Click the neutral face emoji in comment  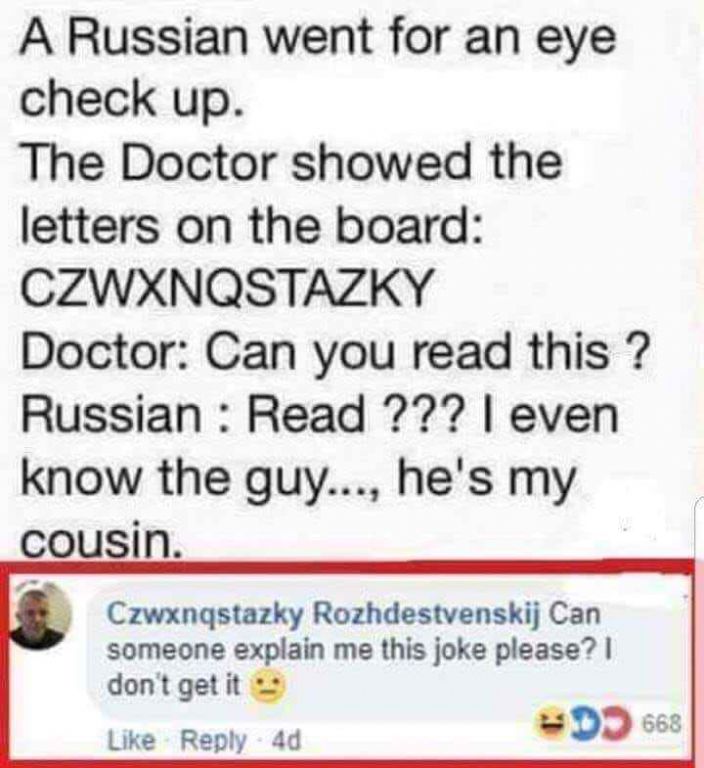tap(267, 685)
